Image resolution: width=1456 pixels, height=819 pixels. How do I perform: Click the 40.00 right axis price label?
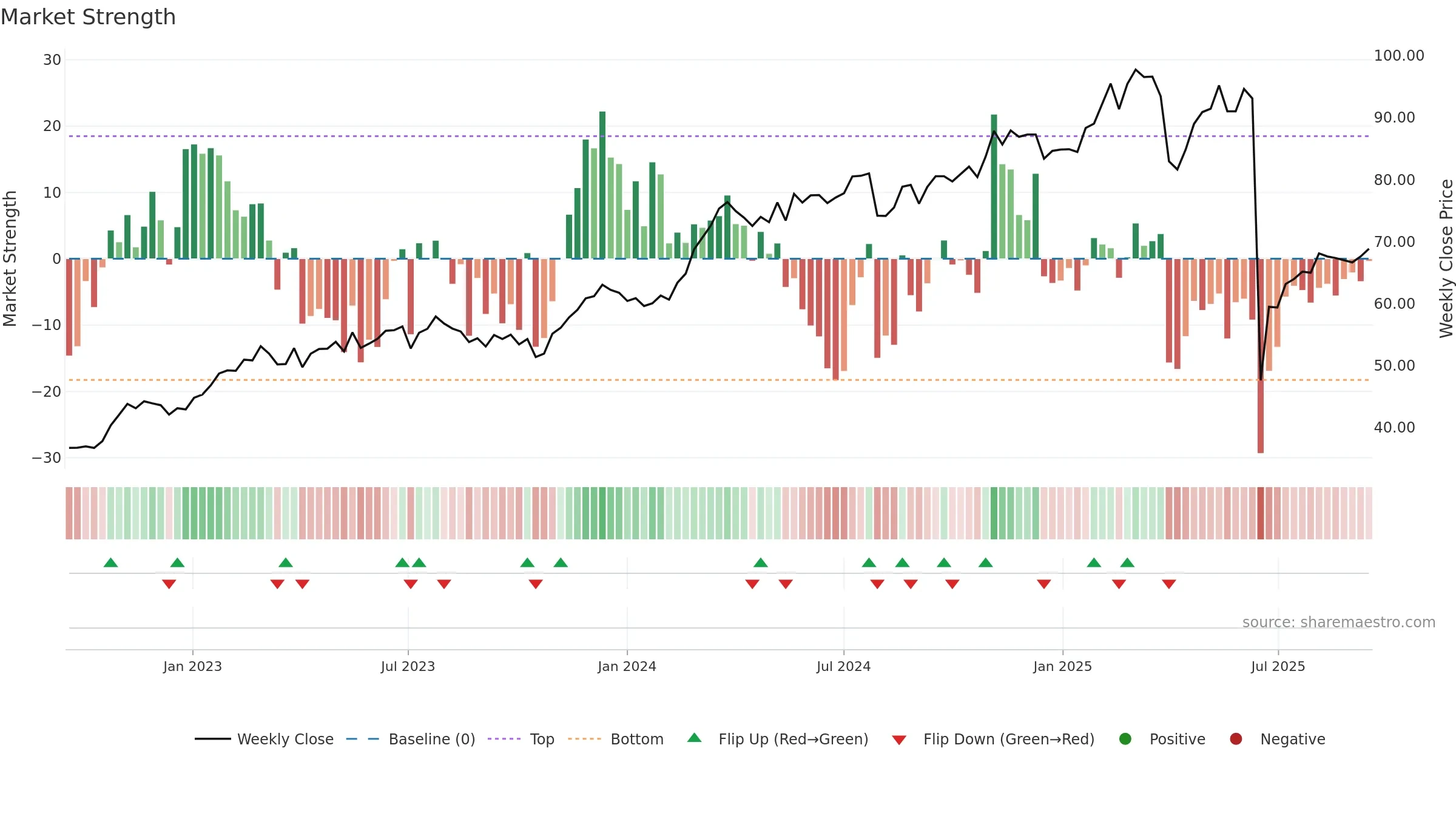(x=1394, y=428)
